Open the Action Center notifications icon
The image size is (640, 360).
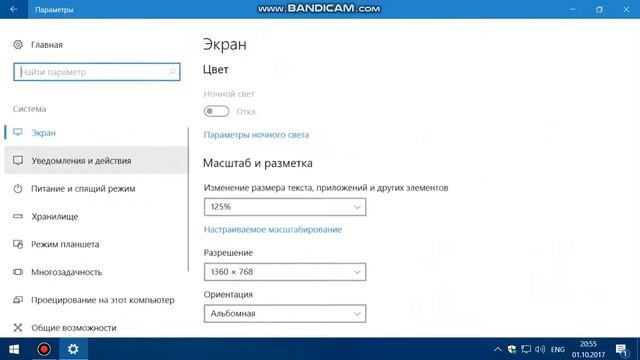click(x=622, y=350)
